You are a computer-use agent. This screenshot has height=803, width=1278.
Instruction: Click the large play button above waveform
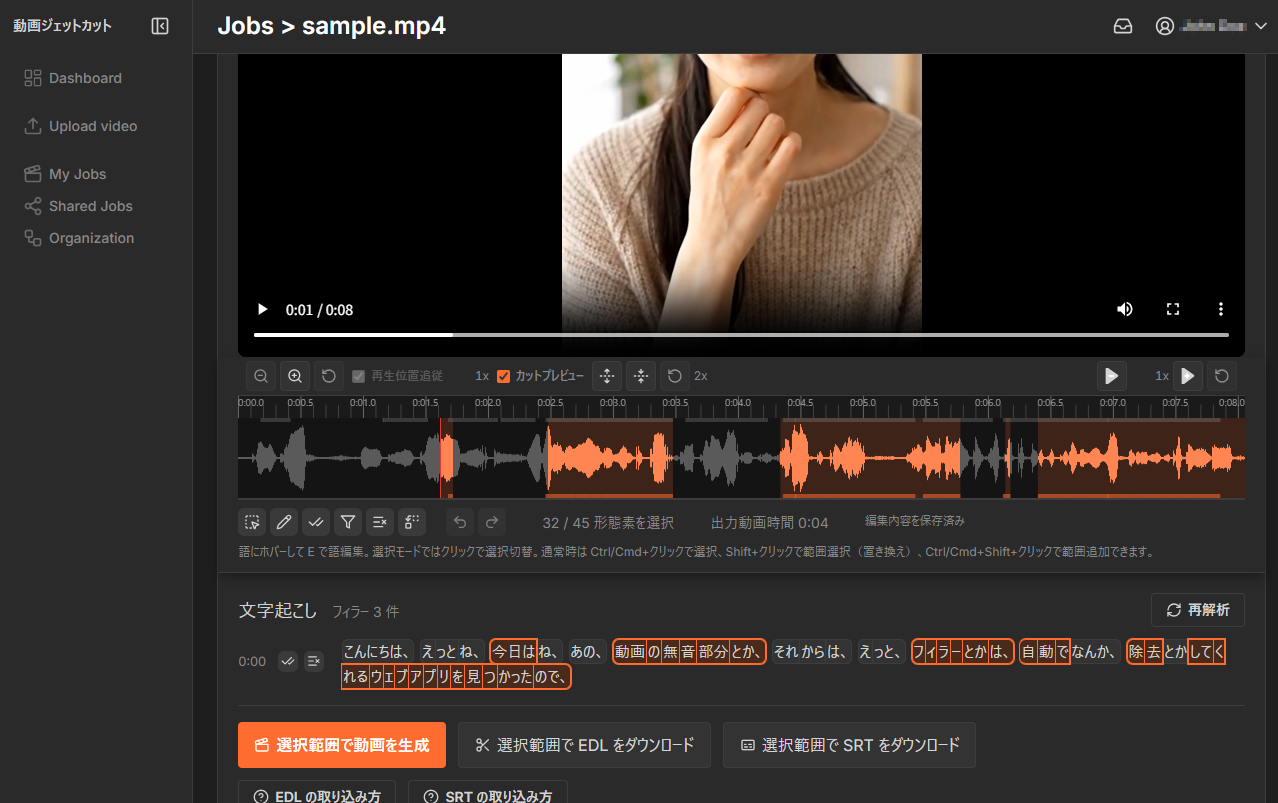(x=1112, y=376)
